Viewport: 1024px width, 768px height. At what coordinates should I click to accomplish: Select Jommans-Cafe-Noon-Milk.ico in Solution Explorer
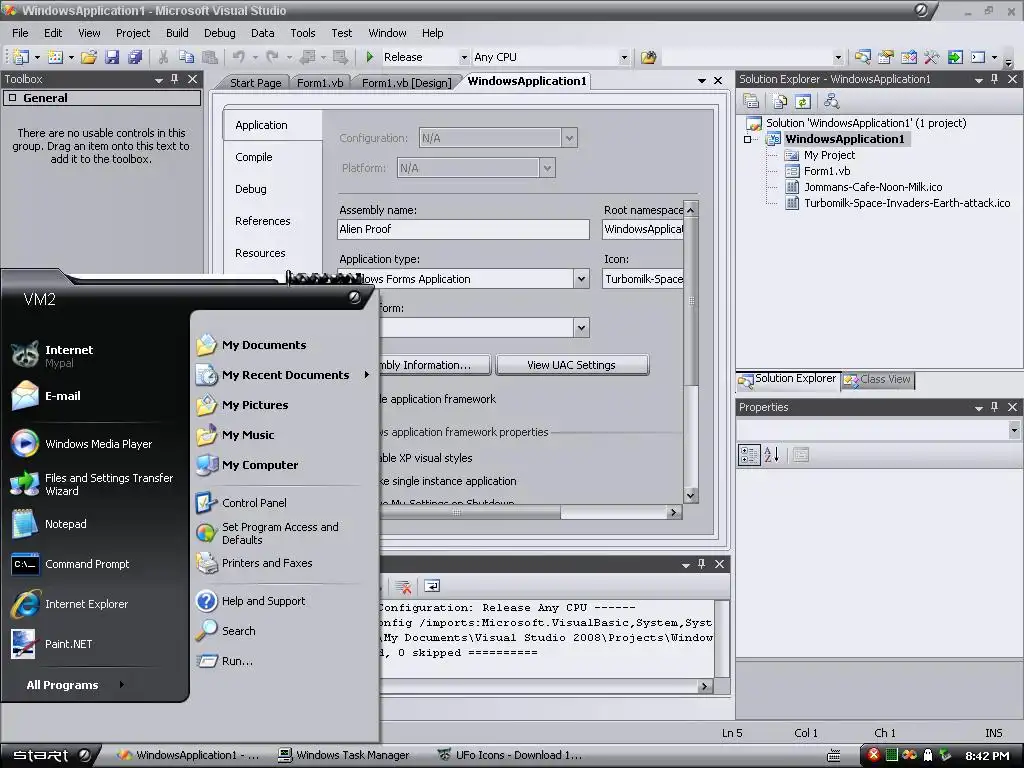872,187
